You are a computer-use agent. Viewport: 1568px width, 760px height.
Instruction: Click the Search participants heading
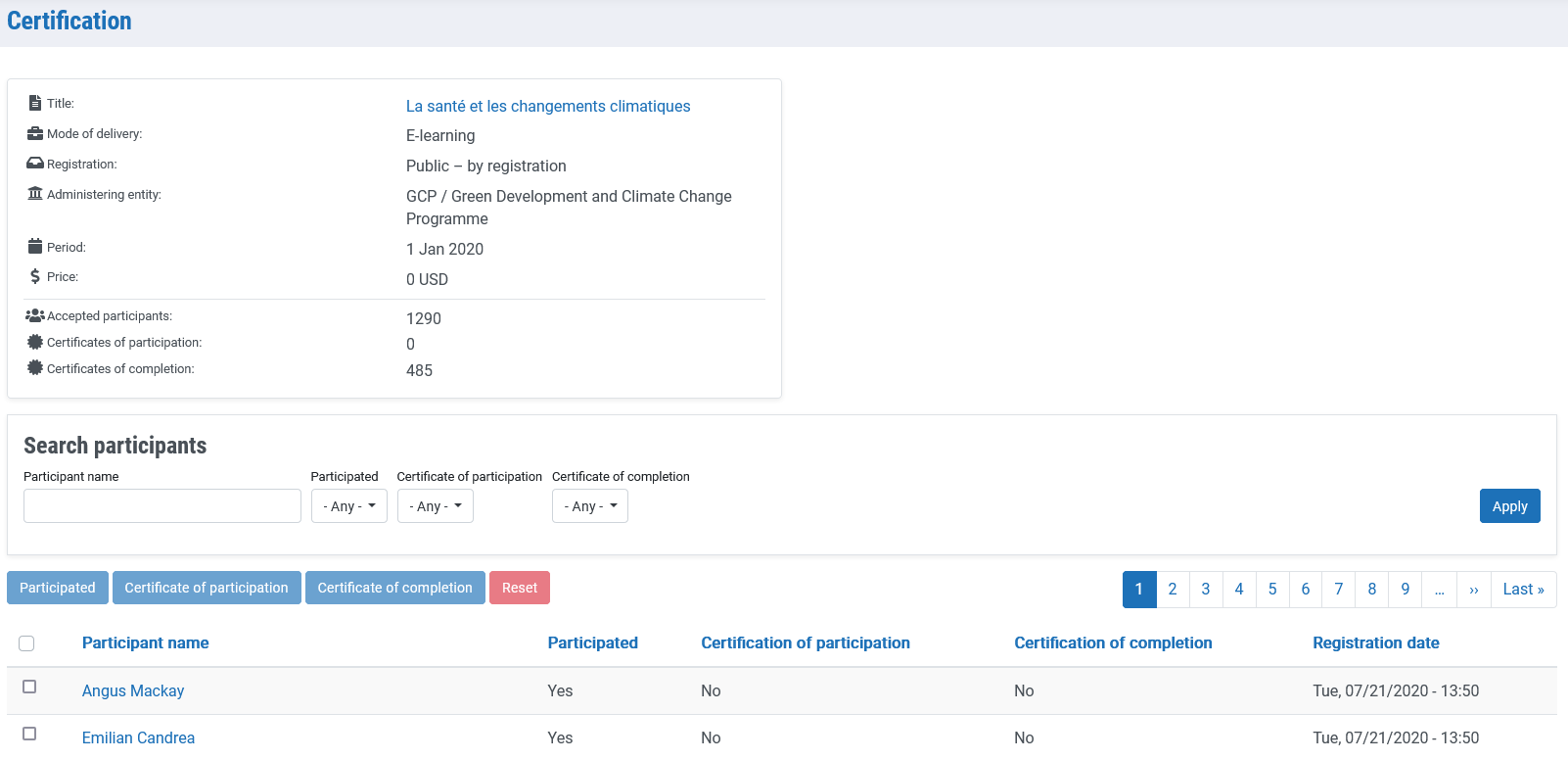[x=115, y=446]
